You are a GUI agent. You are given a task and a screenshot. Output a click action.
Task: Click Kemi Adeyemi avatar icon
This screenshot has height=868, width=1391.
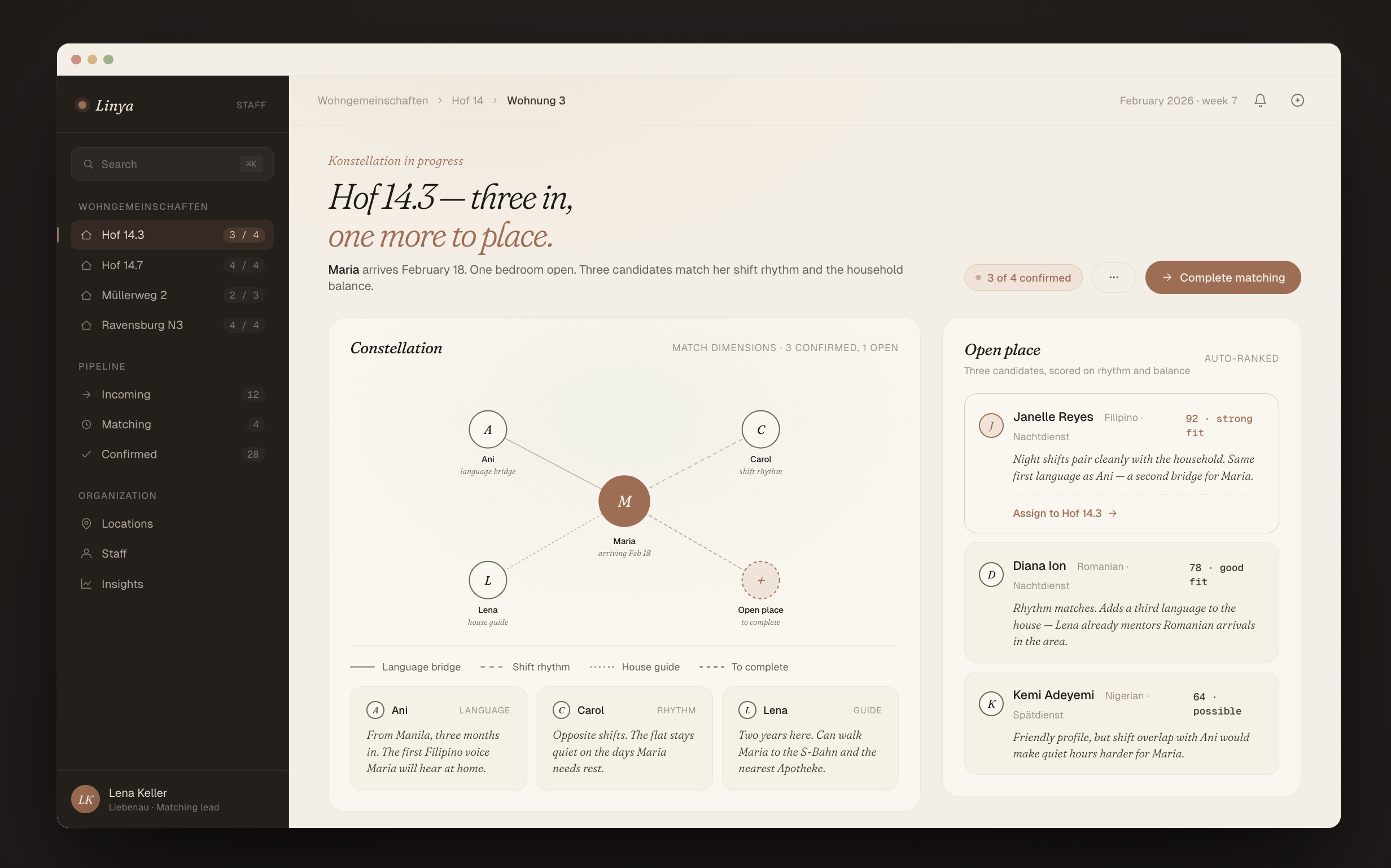click(x=991, y=704)
